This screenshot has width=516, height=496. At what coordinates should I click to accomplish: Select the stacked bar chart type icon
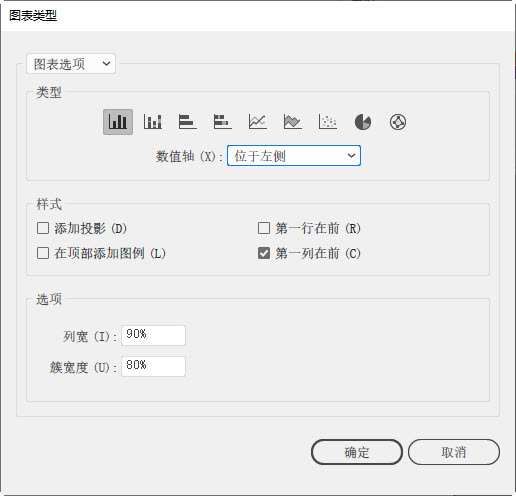[x=223, y=122]
